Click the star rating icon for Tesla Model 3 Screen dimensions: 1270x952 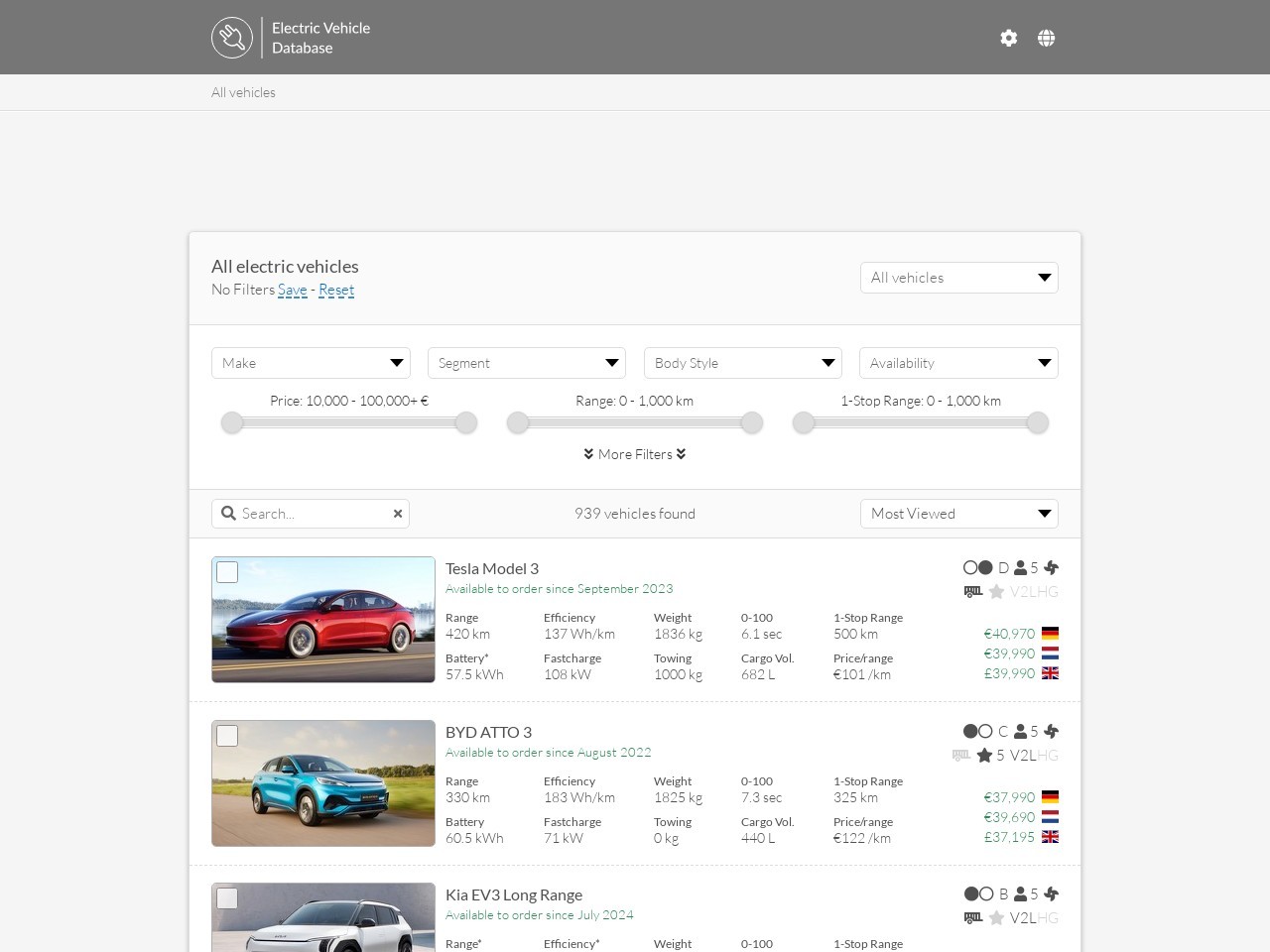[x=996, y=592]
